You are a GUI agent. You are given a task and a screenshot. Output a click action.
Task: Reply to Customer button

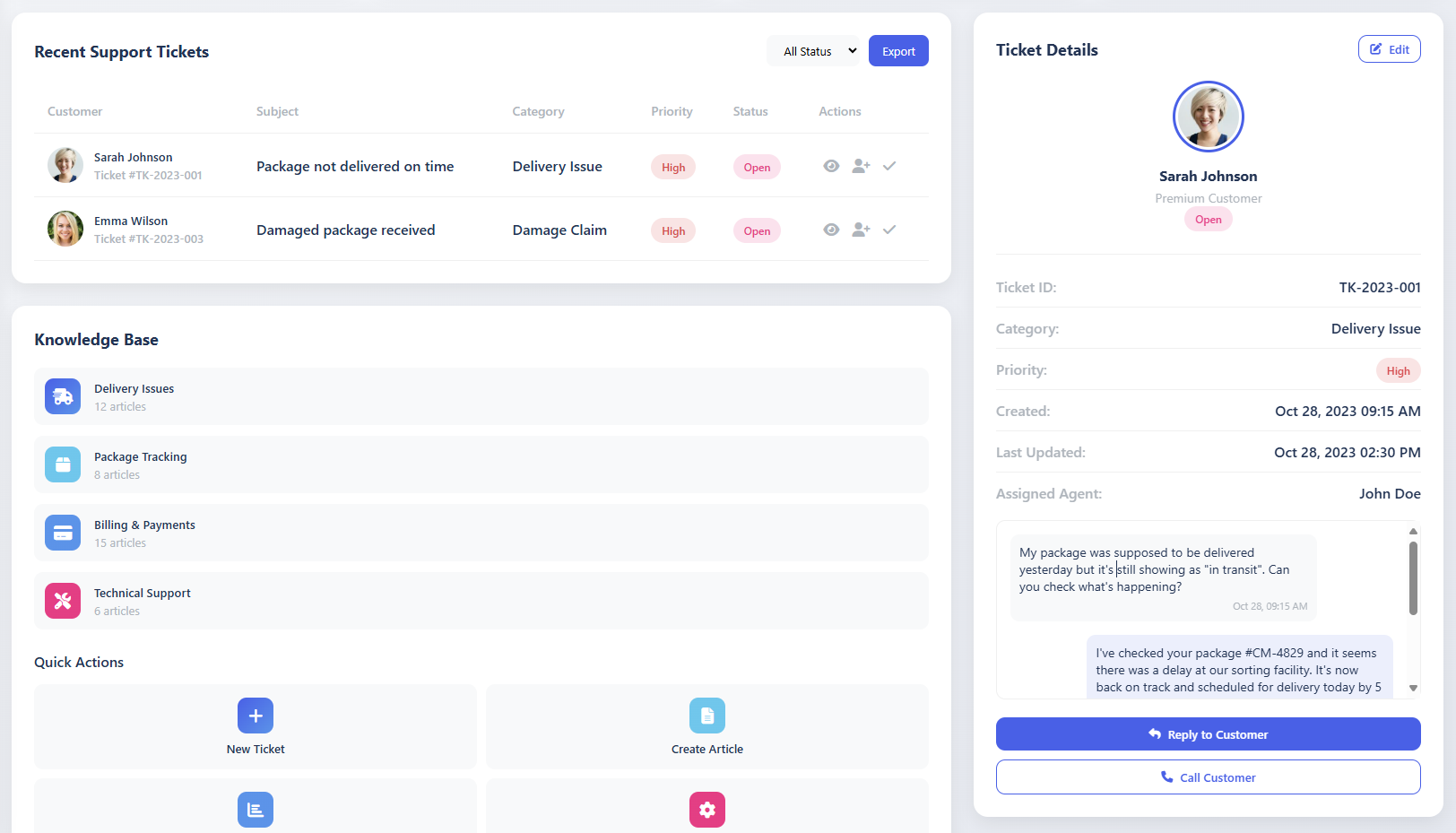[x=1209, y=734]
